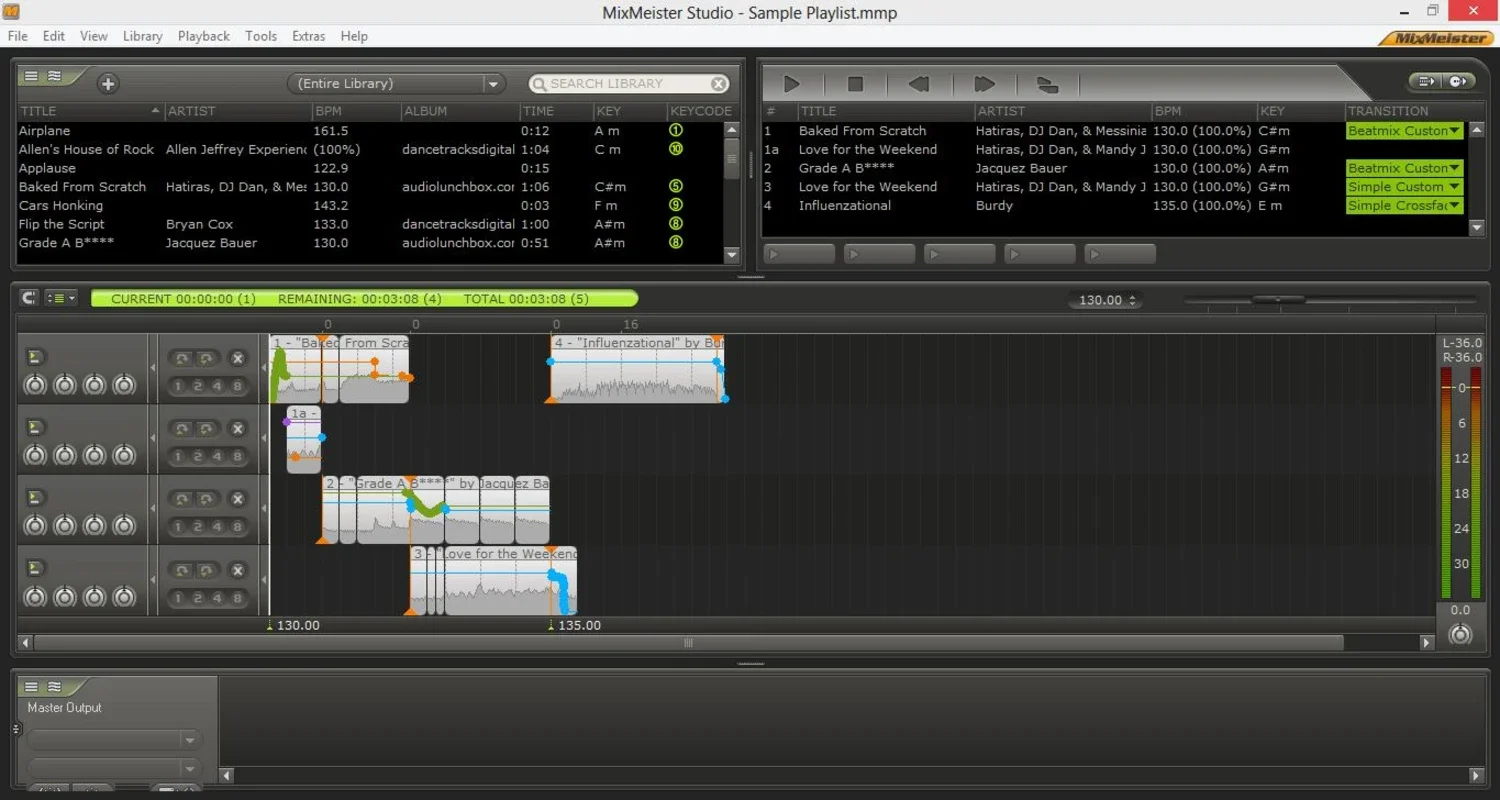Image resolution: width=1500 pixels, height=800 pixels.
Task: Collapse first lane's loop controls arrow
Action: point(264,369)
